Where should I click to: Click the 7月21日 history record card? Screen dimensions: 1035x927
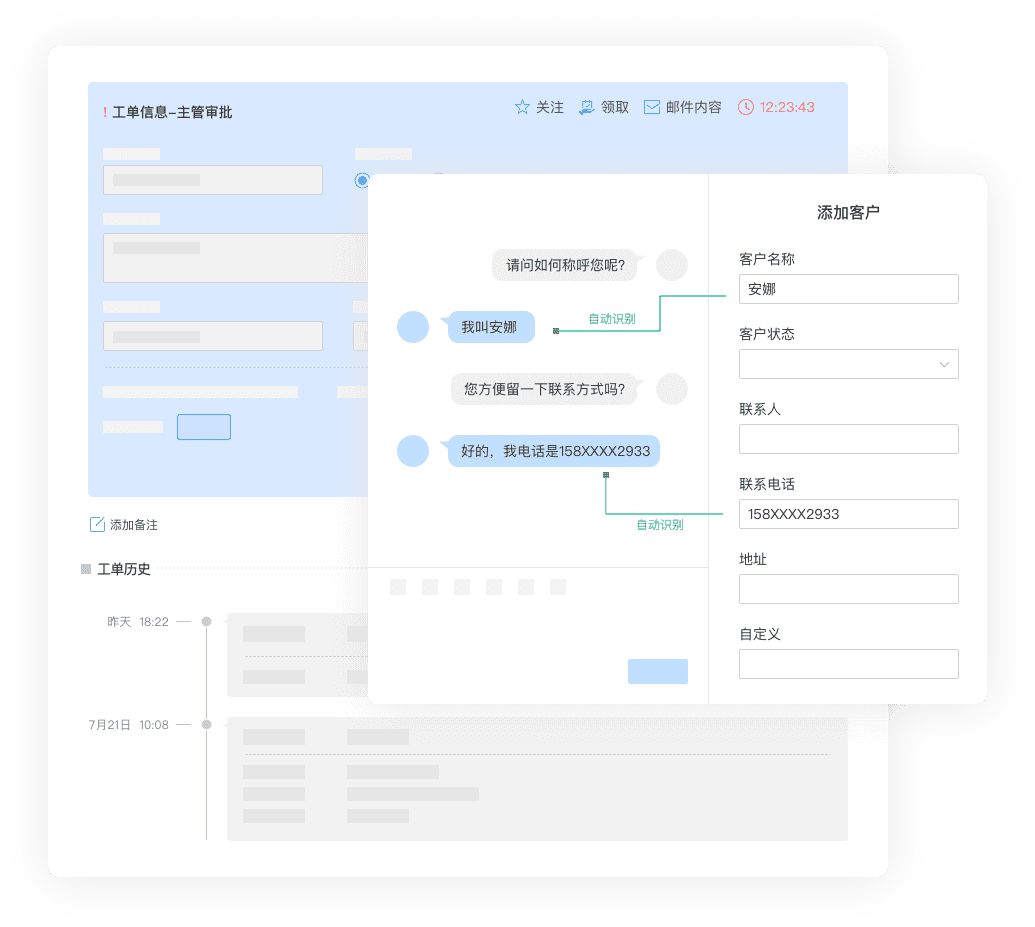point(537,778)
